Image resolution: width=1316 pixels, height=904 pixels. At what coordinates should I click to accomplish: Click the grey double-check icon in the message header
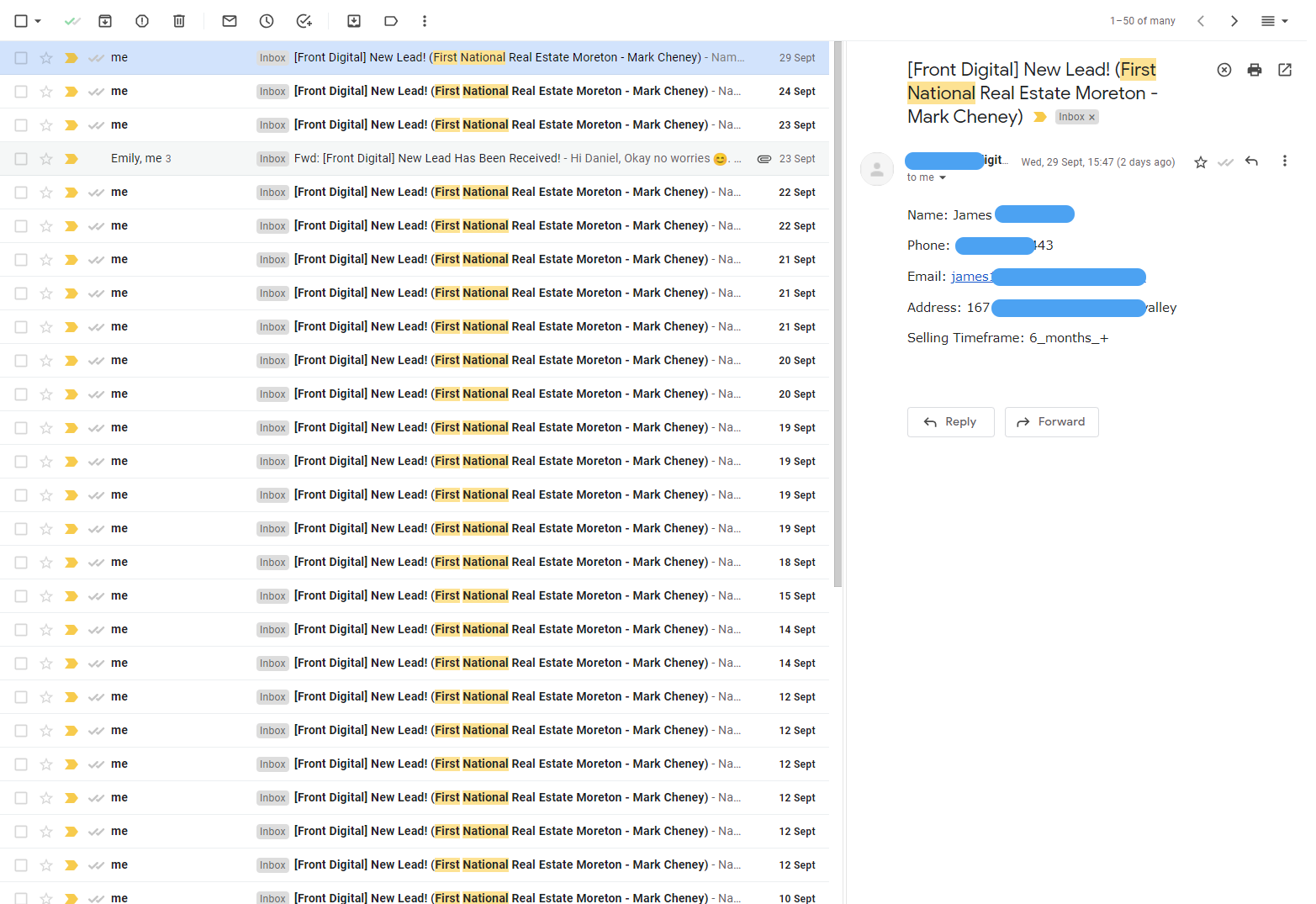(1226, 162)
